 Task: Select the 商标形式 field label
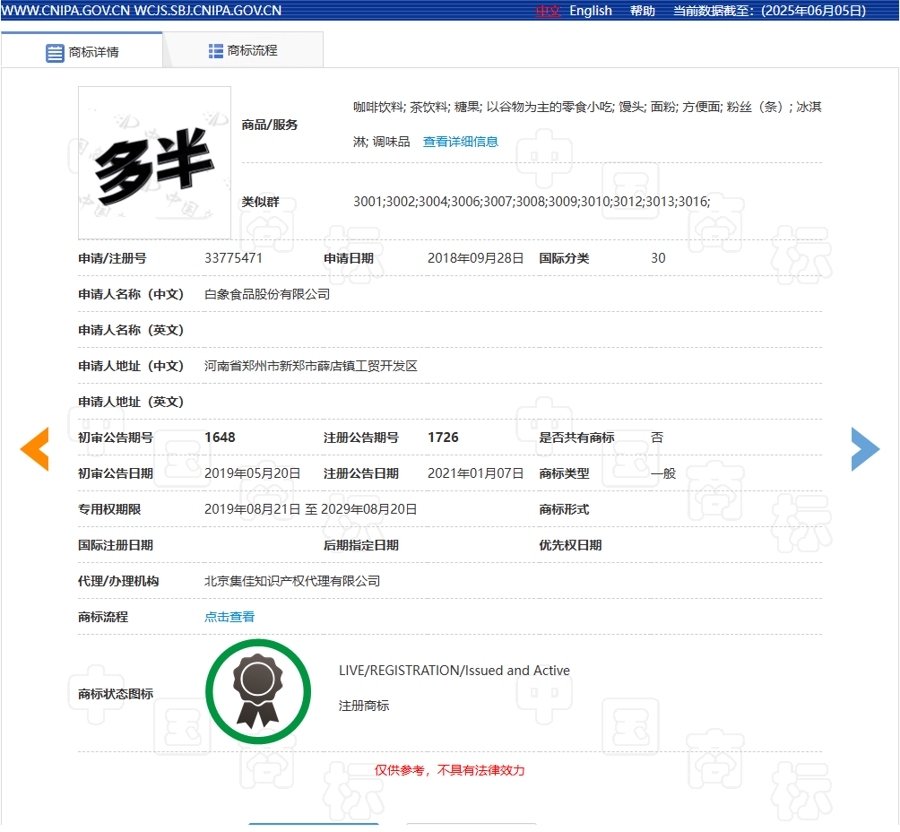(x=564, y=510)
